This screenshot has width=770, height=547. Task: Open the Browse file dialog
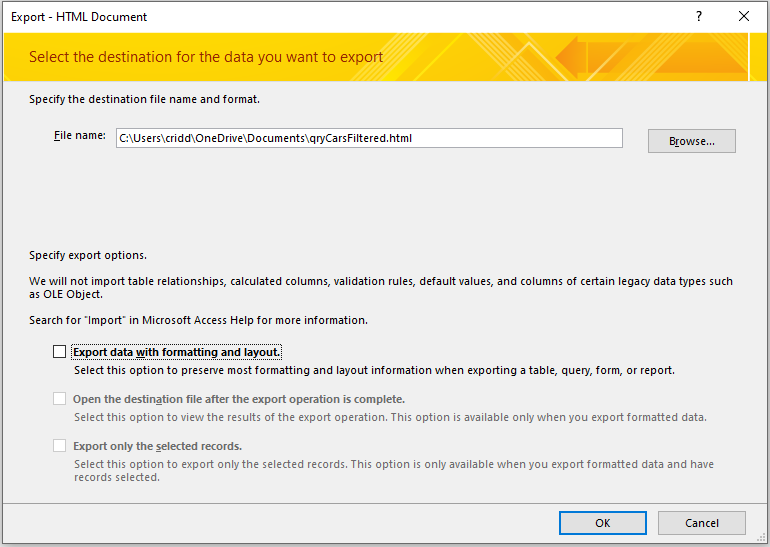pos(691,141)
